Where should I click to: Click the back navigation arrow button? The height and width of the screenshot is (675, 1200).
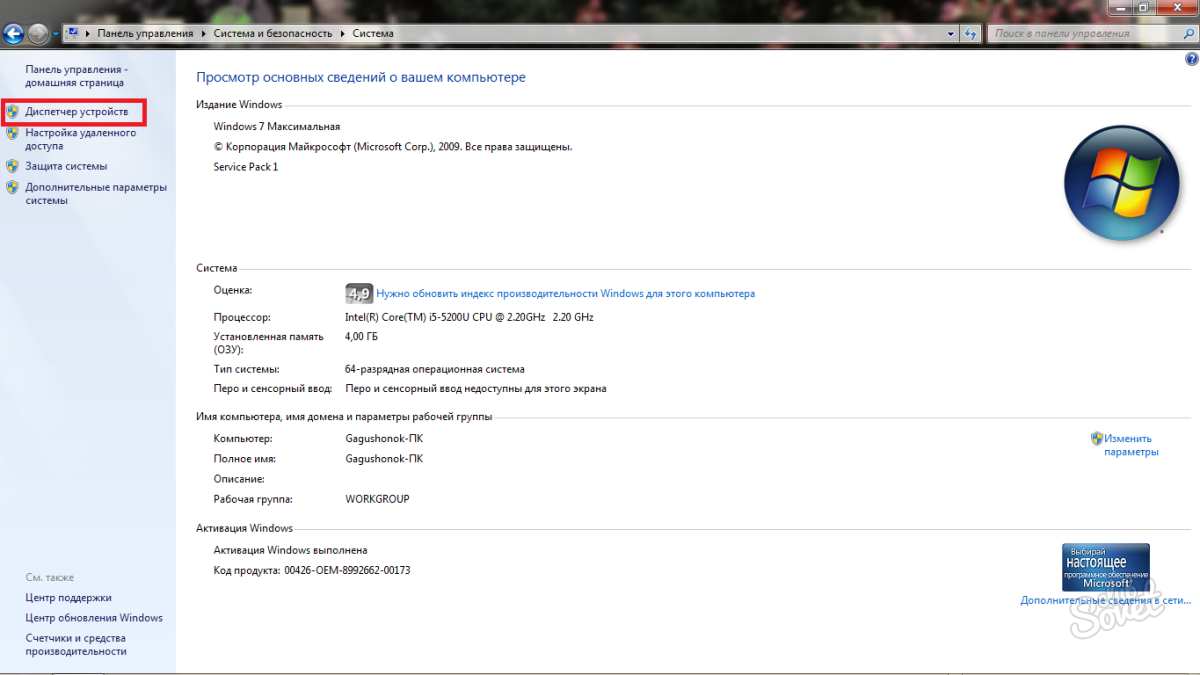[x=14, y=33]
